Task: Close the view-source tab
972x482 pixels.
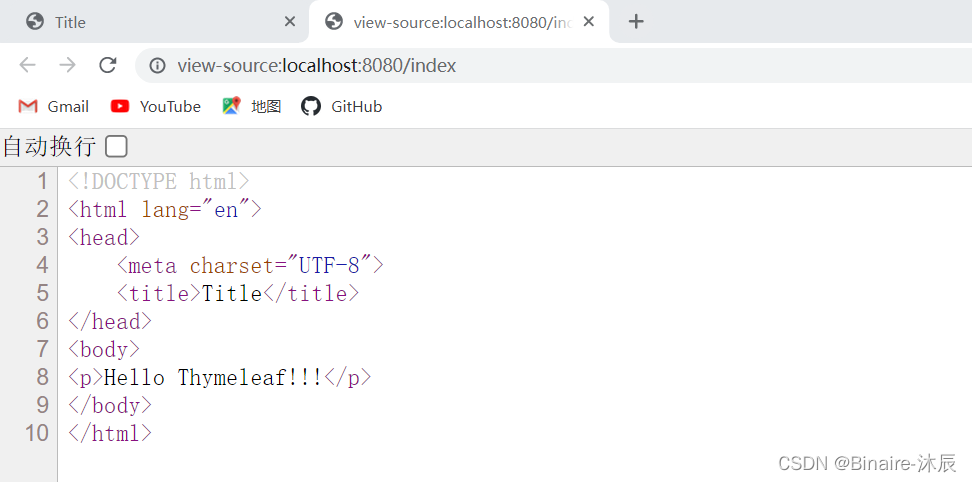Action: pyautogui.click(x=589, y=22)
